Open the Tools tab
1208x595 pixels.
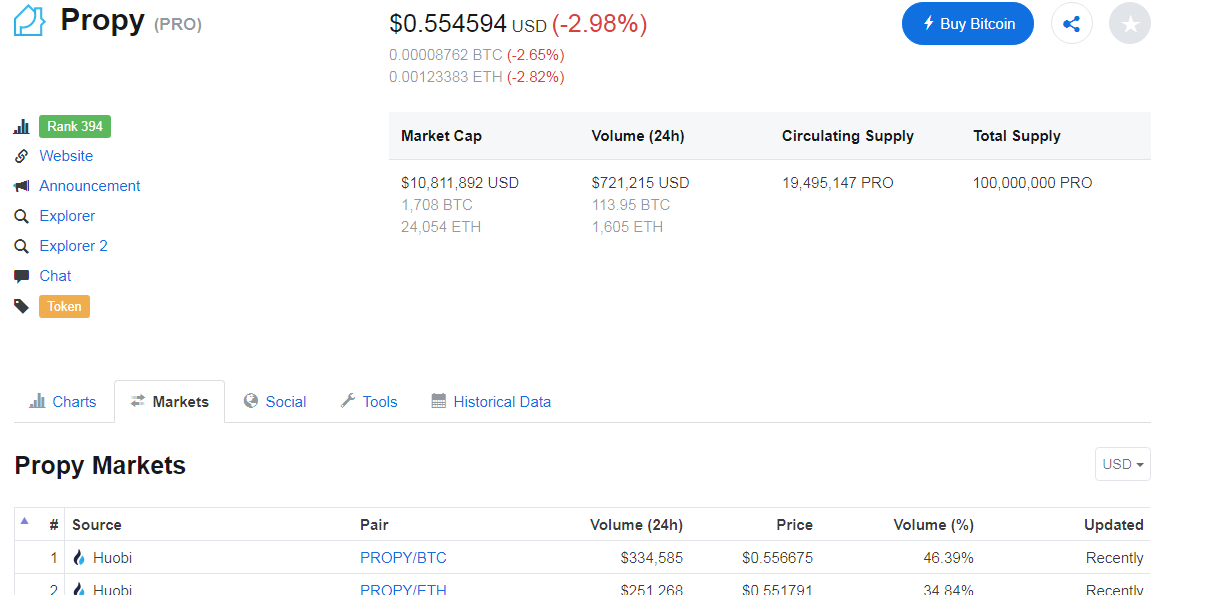pyautogui.click(x=369, y=402)
